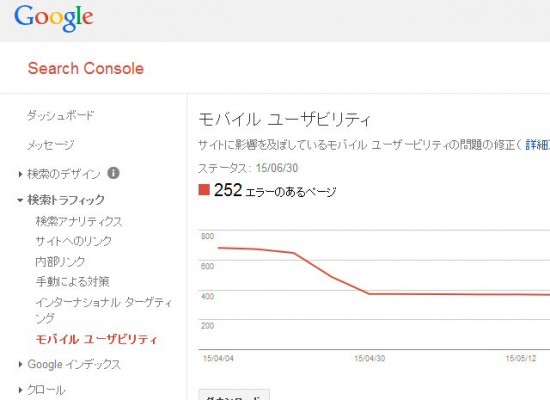Screen dimensions: 550x400
Task: Expand the クロール section arrow
Action: point(20,390)
